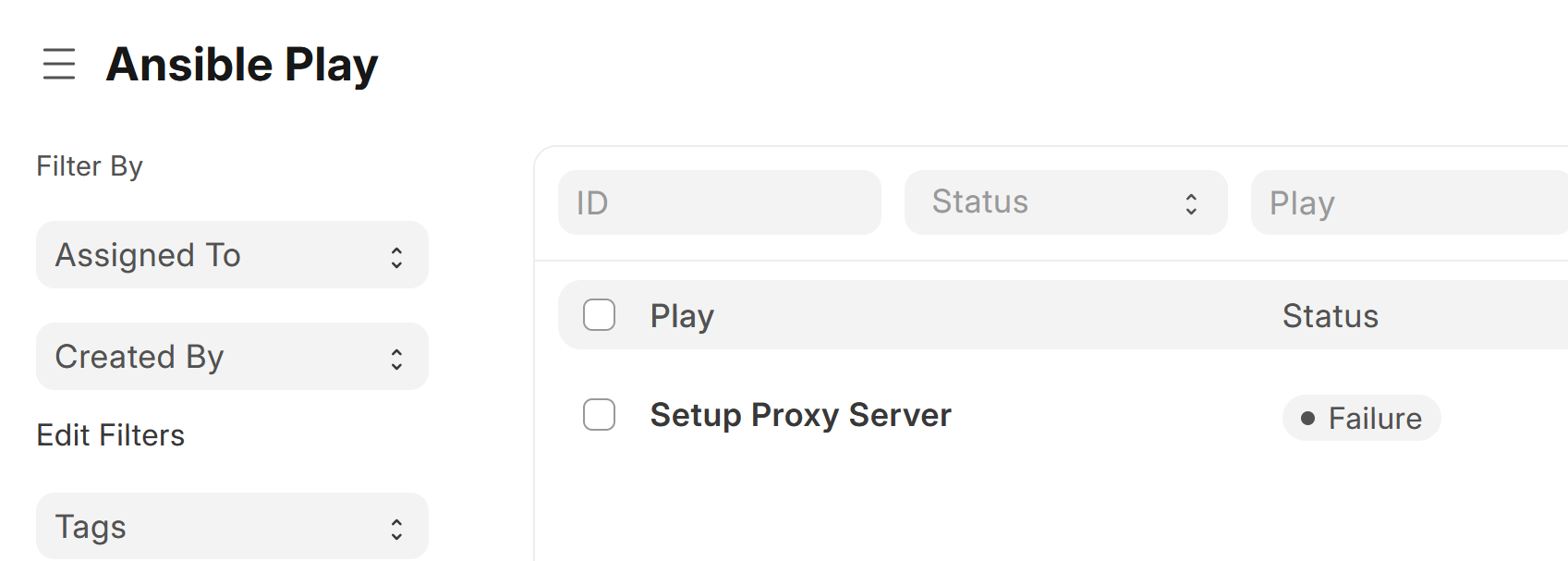The height and width of the screenshot is (561, 1568).
Task: Click the gray dot in Failure badge
Action: 1307,419
